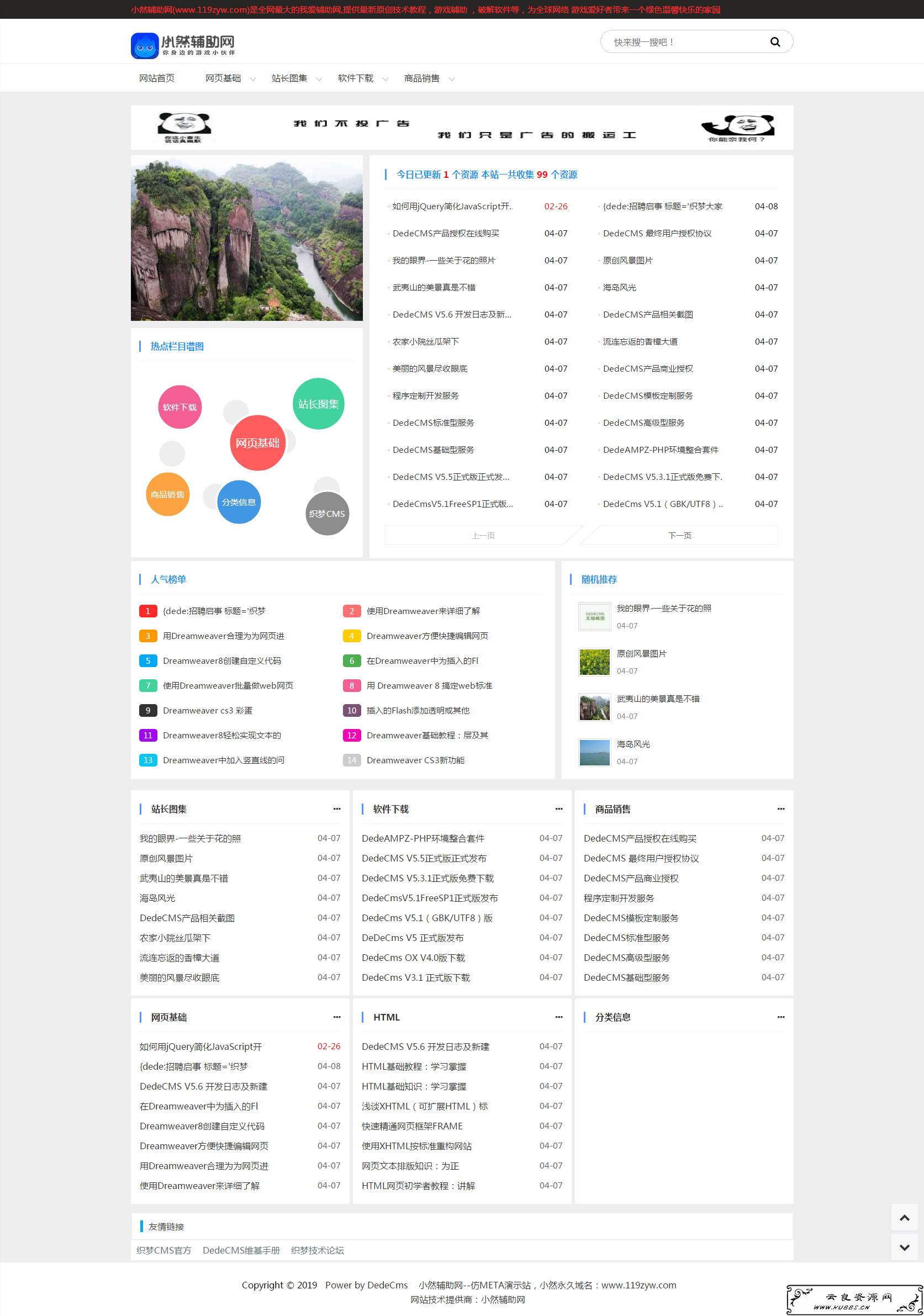The width and height of the screenshot is (924, 1316).
Task: Click the 分类信息 section heading
Action: click(x=613, y=1017)
